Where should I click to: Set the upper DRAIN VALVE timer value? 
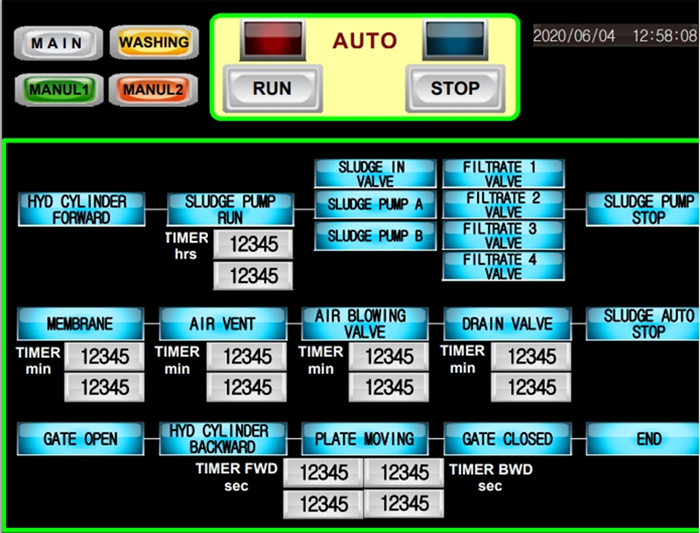coord(531,356)
